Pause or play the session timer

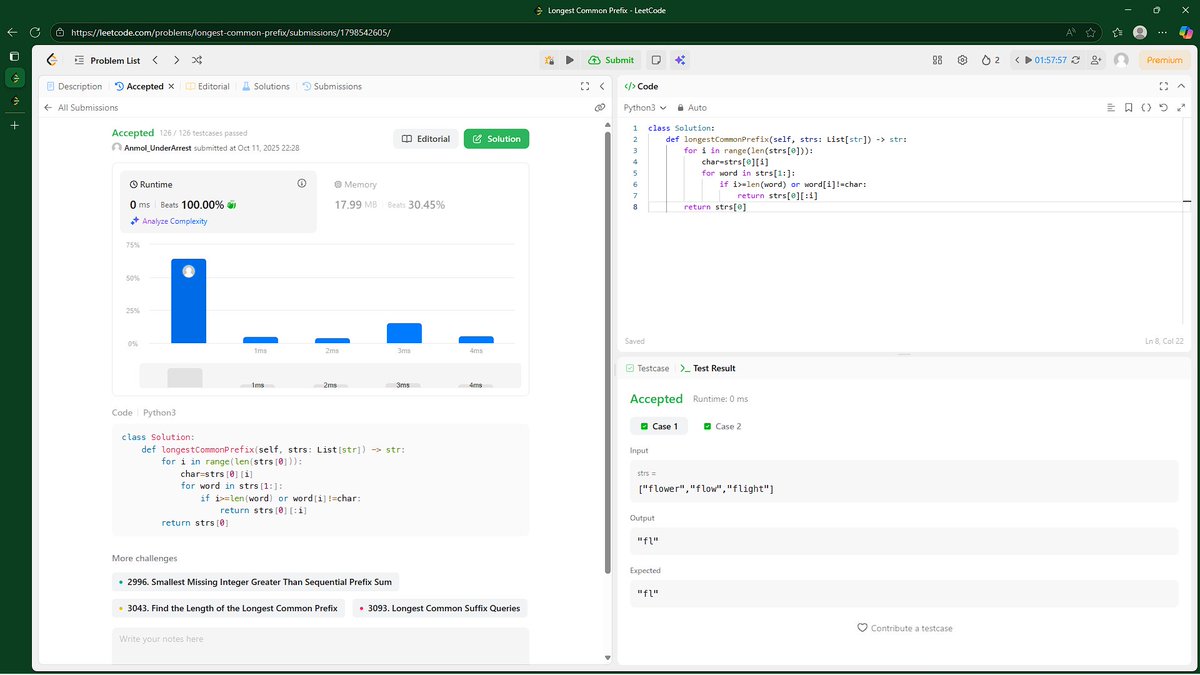[1028, 60]
